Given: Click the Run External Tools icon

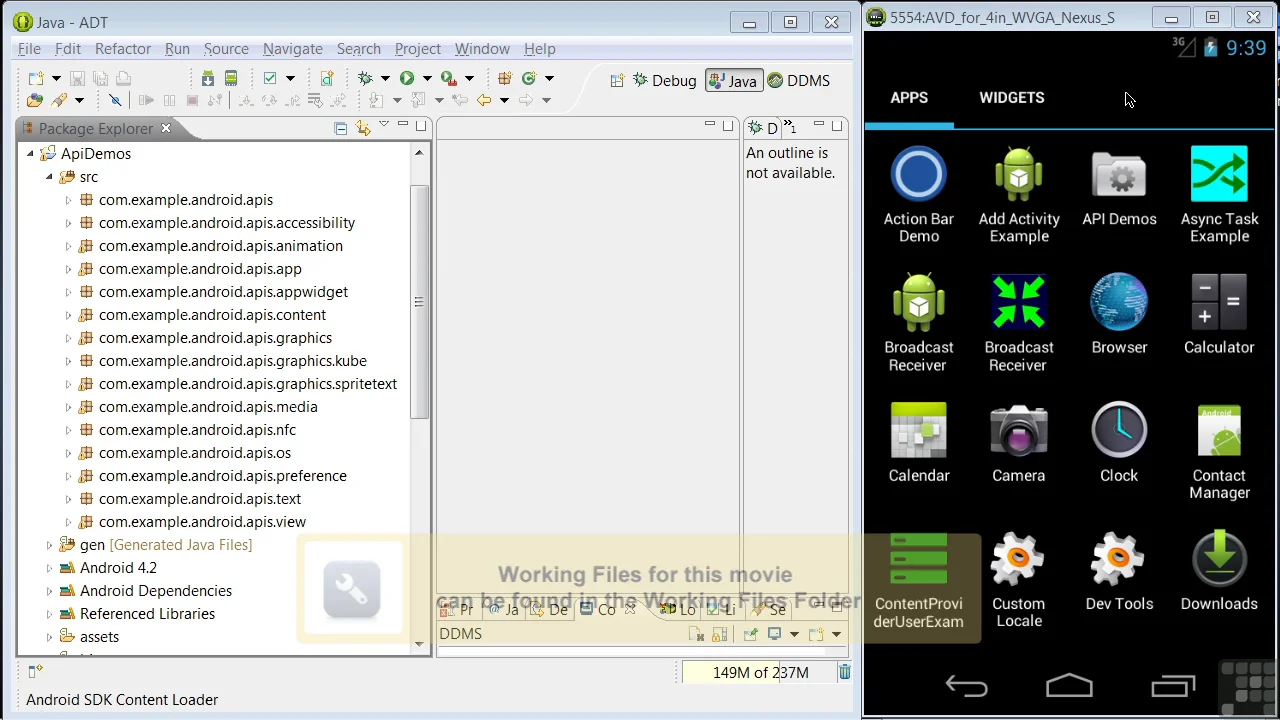Looking at the screenshot, I should (x=448, y=78).
